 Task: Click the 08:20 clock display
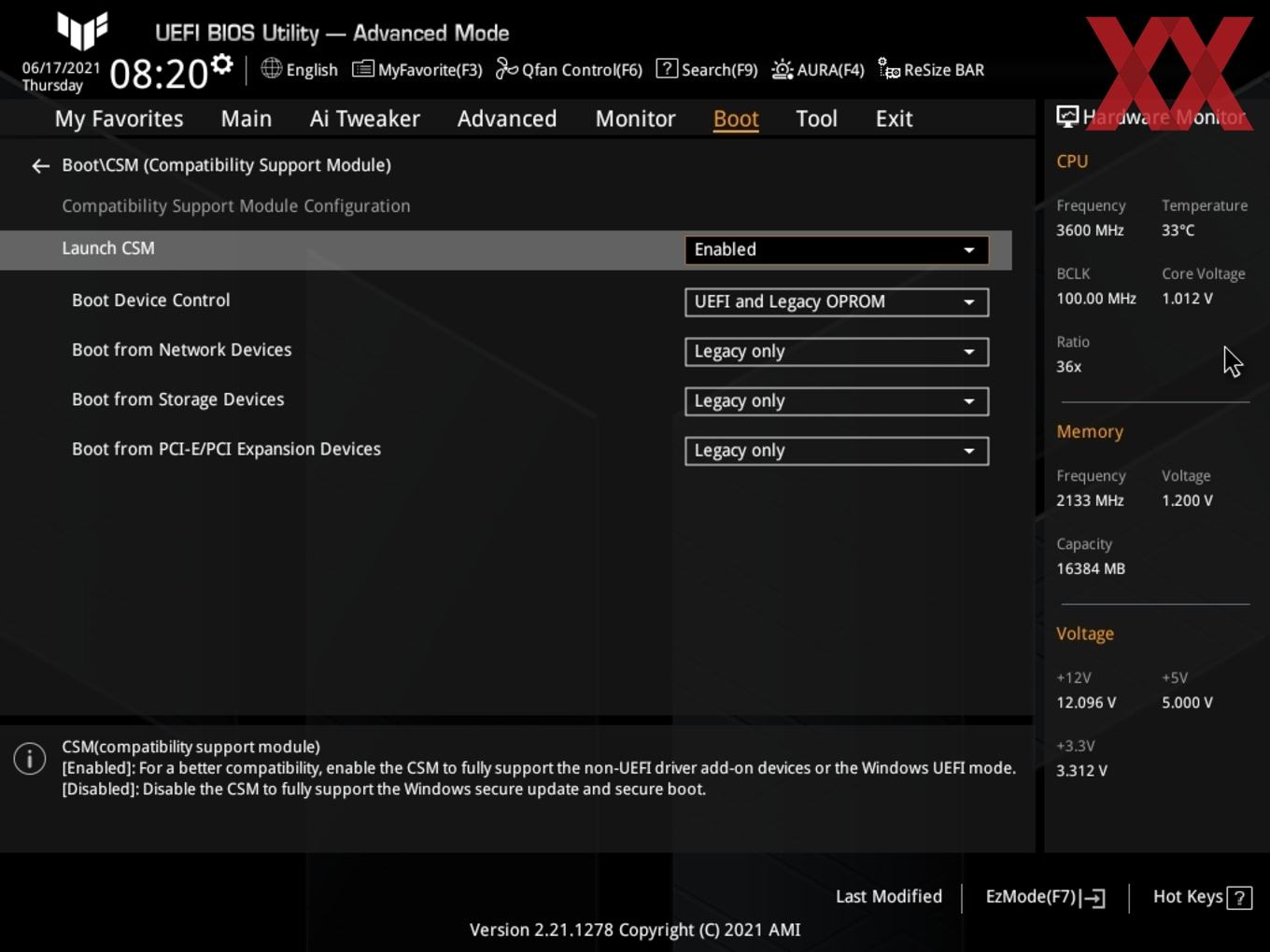pyautogui.click(x=159, y=74)
